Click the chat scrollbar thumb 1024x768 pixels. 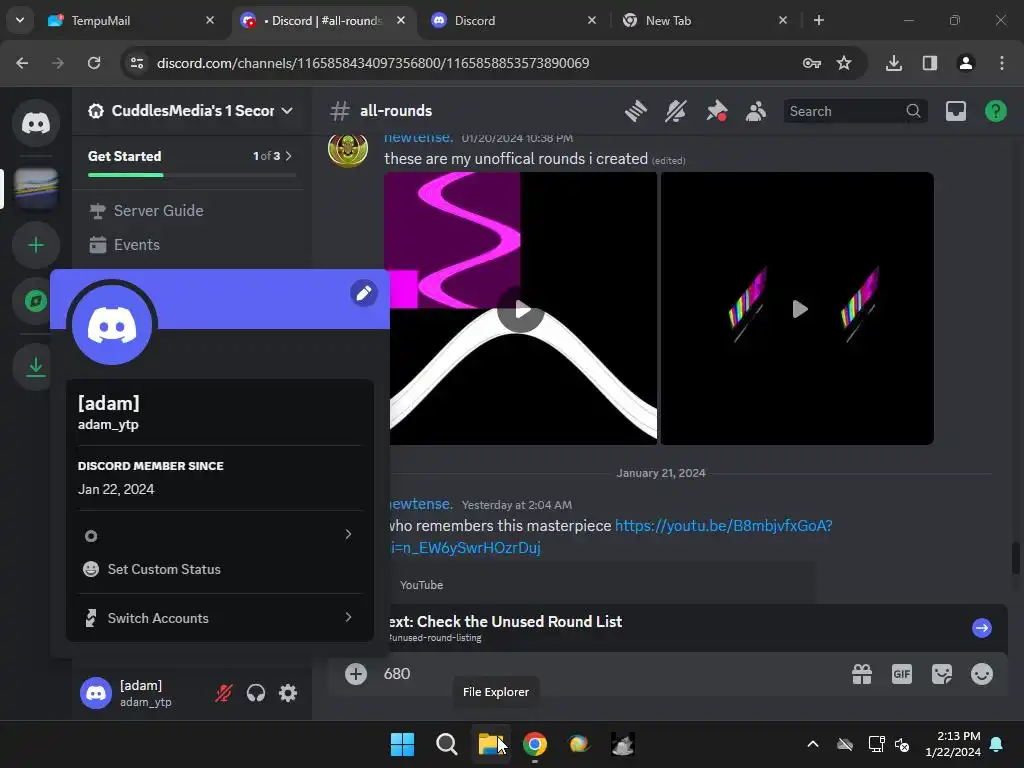tap(1015, 558)
